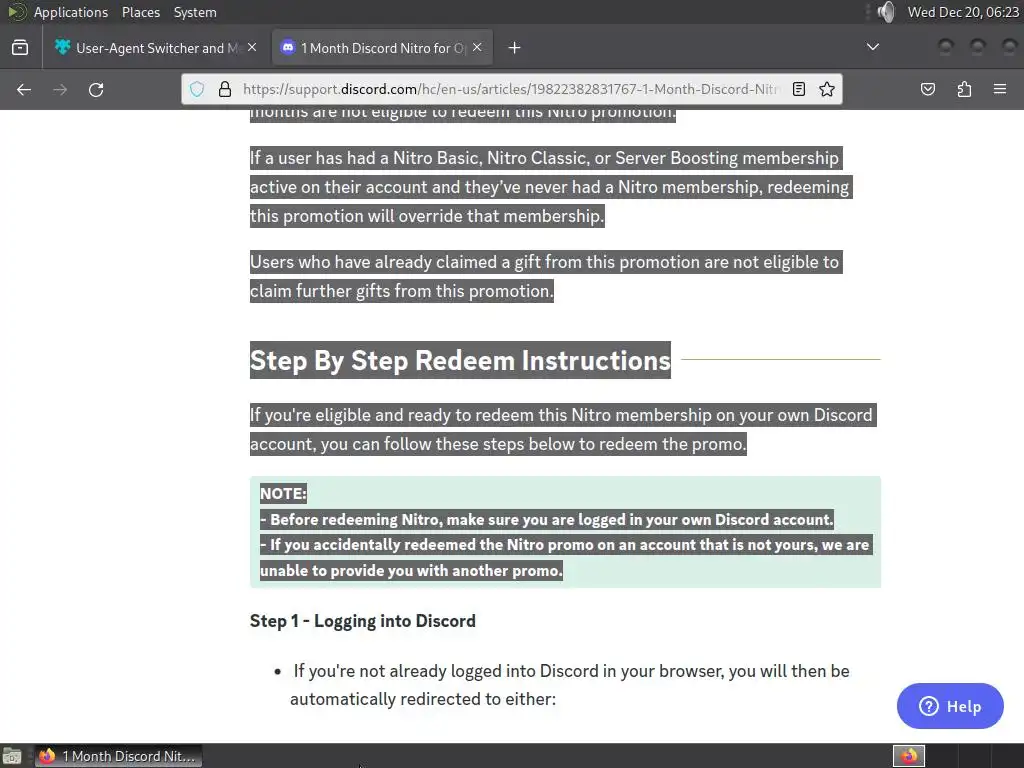Click the forward navigation arrow
Viewport: 1024px width, 768px height.
[60, 89]
